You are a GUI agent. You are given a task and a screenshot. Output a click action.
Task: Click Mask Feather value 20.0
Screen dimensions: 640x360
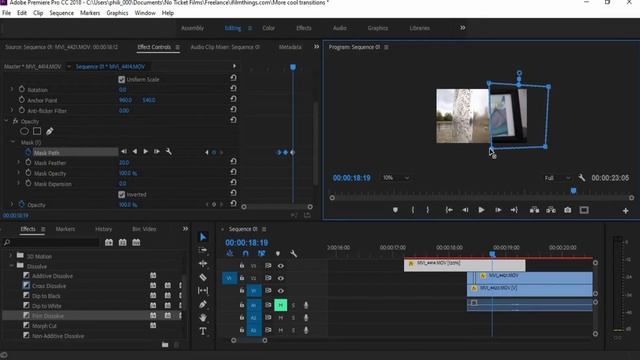(x=124, y=162)
